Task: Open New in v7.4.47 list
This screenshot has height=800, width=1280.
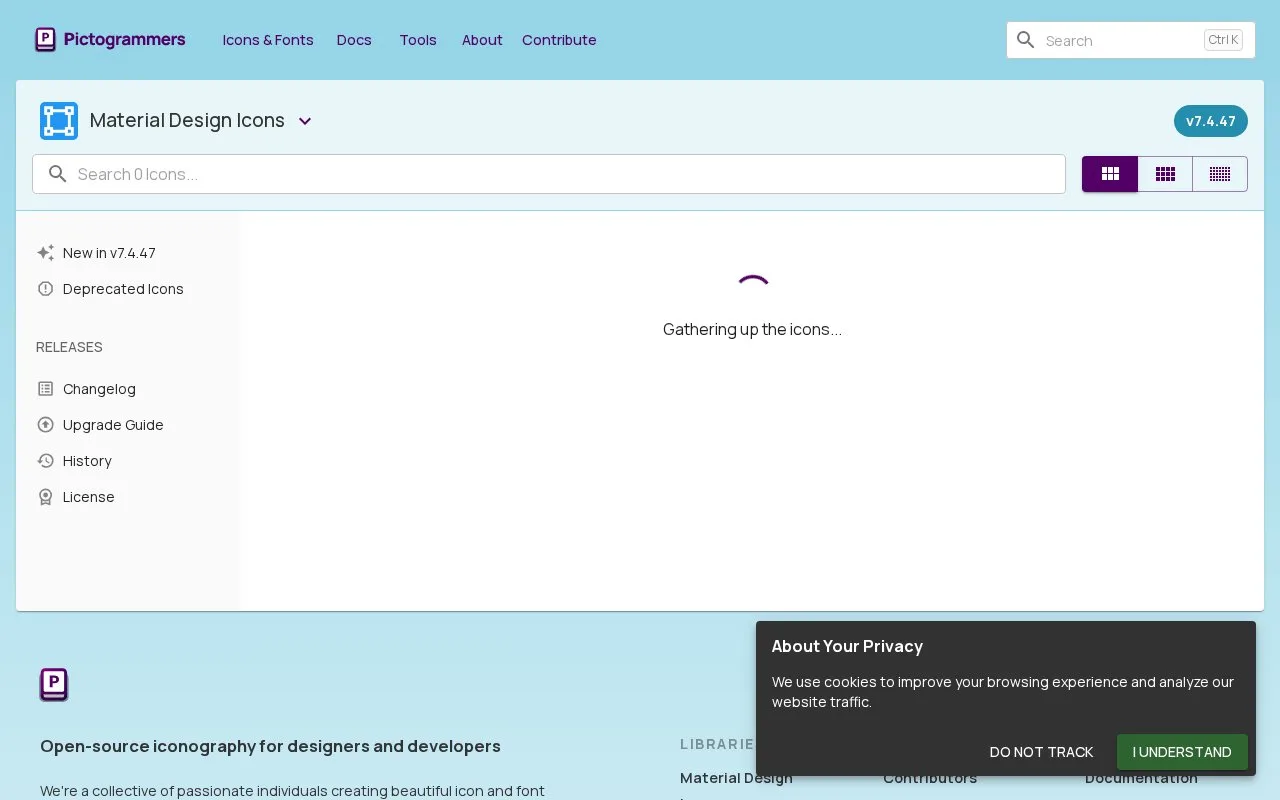Action: click(x=109, y=253)
